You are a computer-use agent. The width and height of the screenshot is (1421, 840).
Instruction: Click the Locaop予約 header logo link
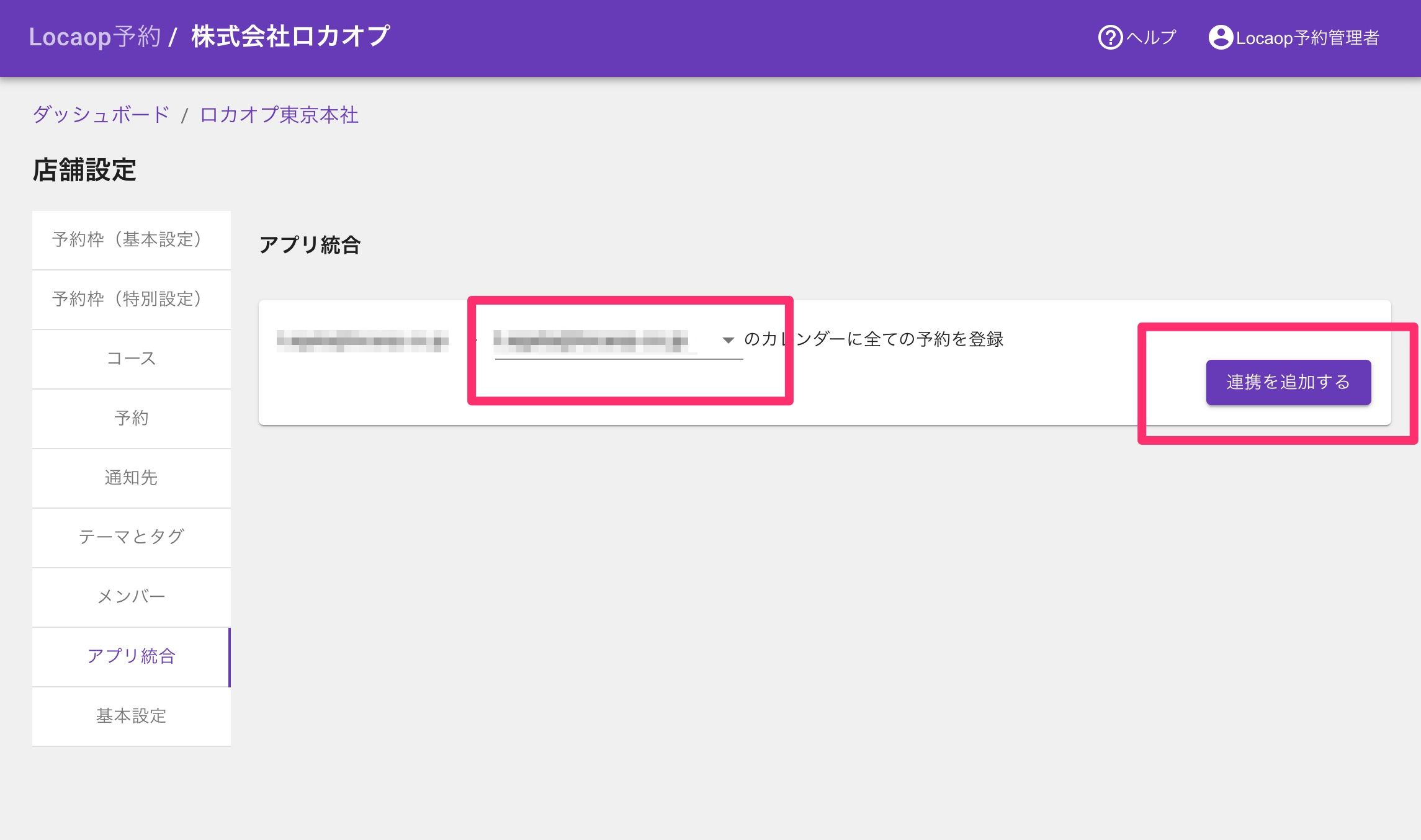94,37
